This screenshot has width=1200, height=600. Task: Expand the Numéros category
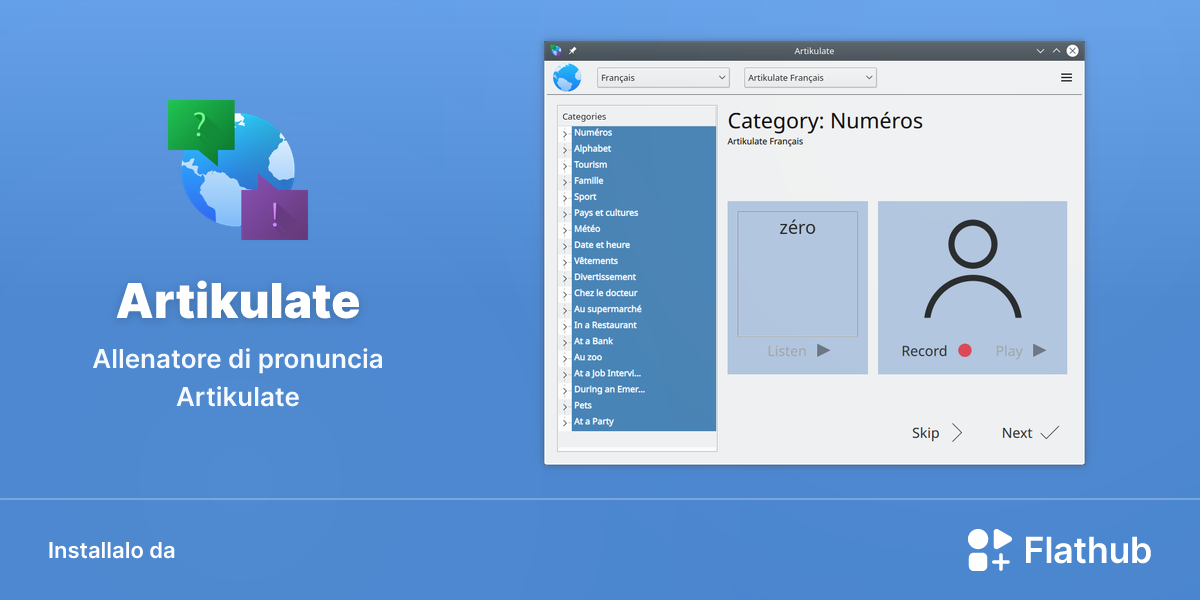565,133
